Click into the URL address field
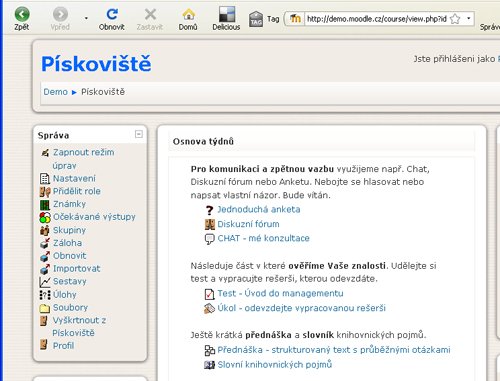 pyautogui.click(x=377, y=19)
